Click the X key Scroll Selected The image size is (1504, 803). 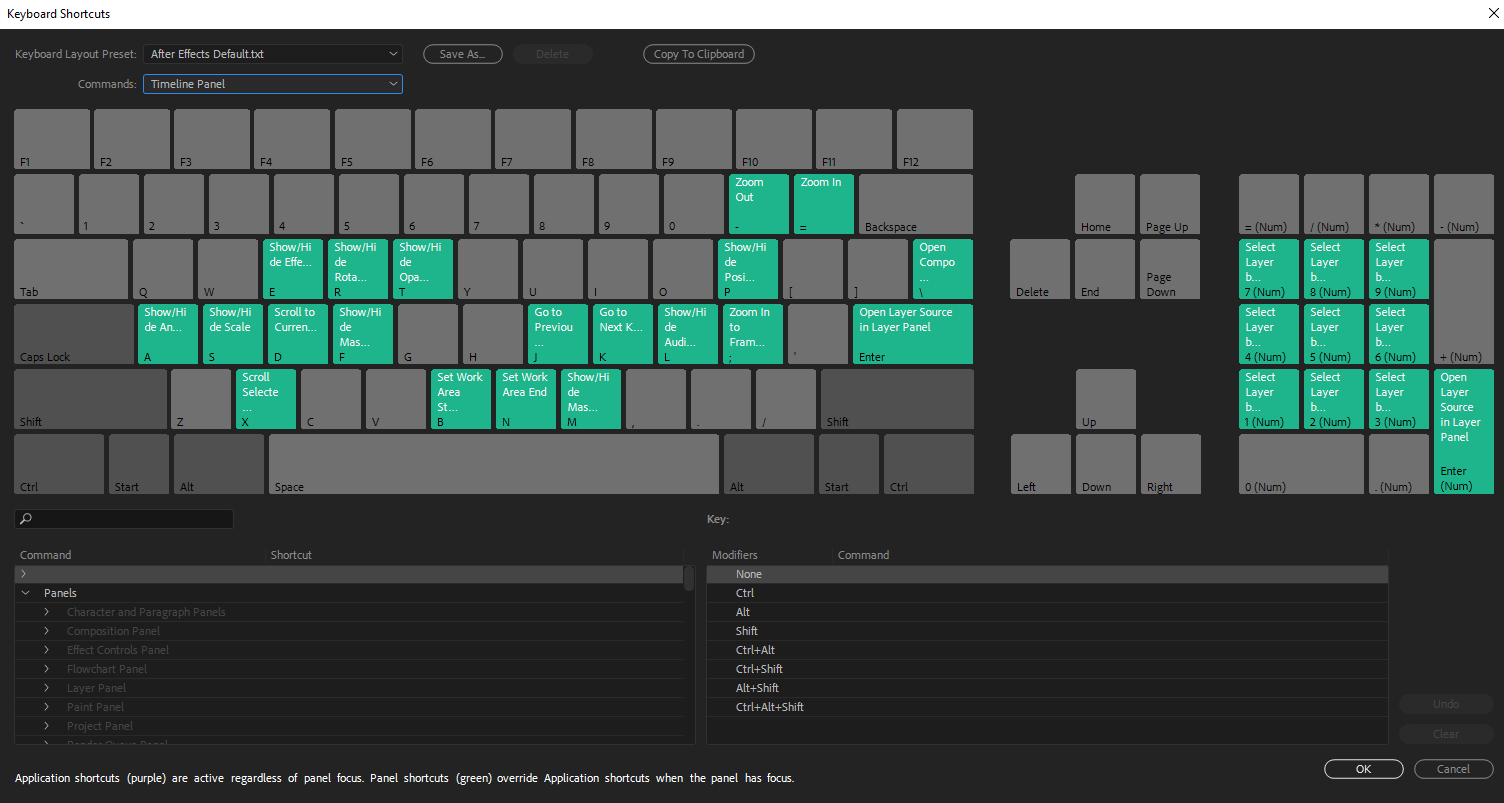pyautogui.click(x=266, y=399)
